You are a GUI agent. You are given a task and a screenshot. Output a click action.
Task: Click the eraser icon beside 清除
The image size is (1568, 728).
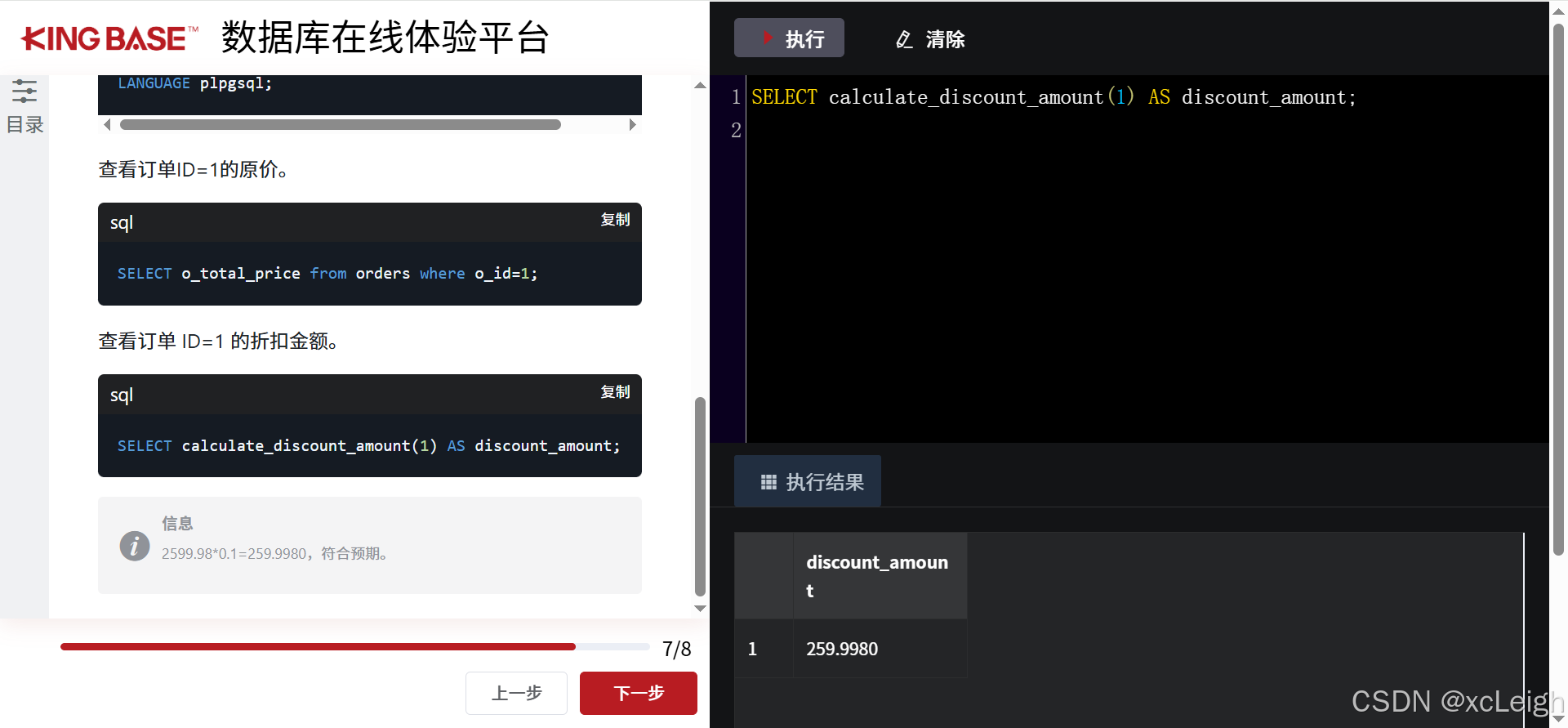point(904,39)
